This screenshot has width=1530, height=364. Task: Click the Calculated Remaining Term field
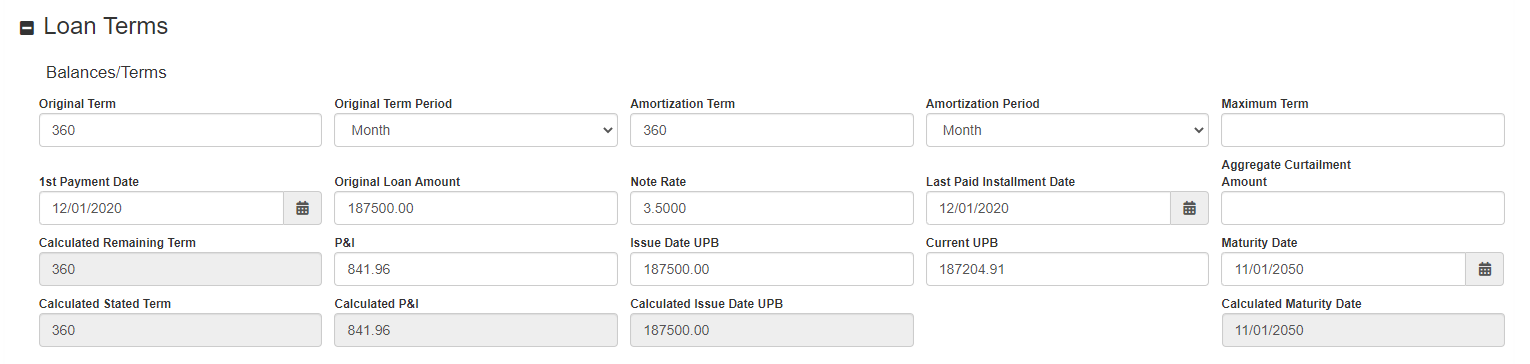(x=180, y=269)
